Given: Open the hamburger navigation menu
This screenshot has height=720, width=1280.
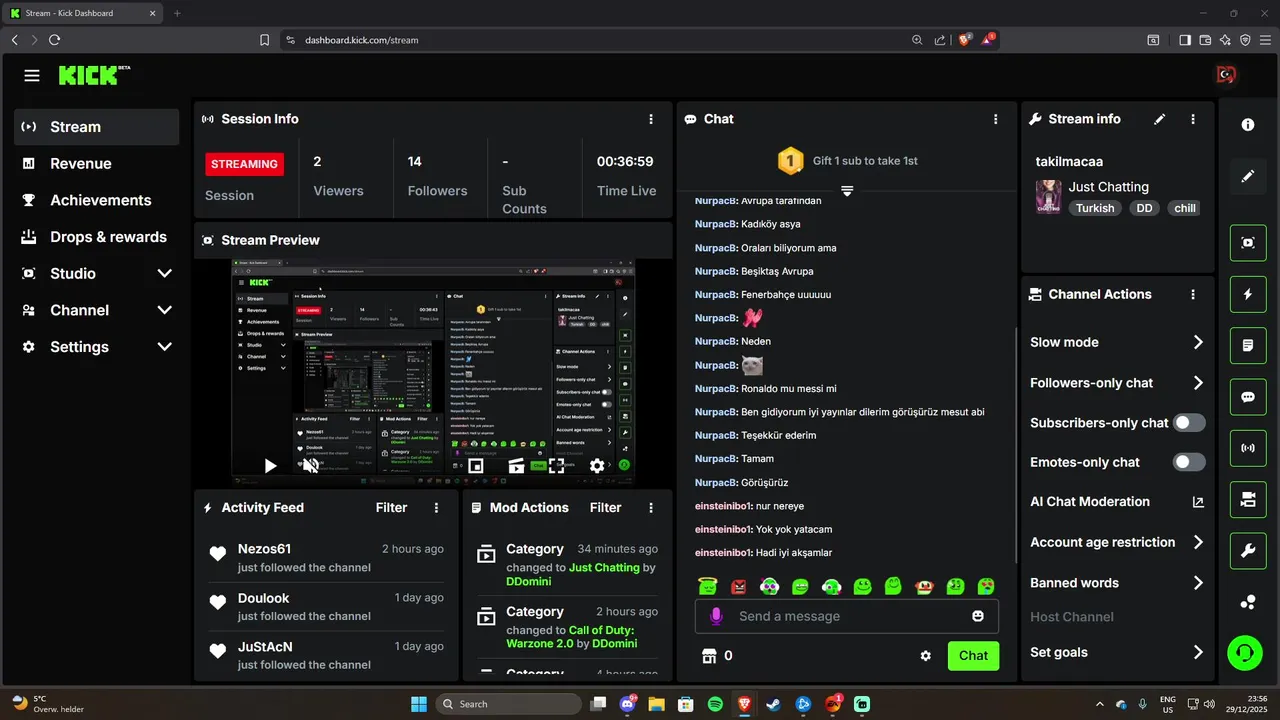Looking at the screenshot, I should [32, 76].
